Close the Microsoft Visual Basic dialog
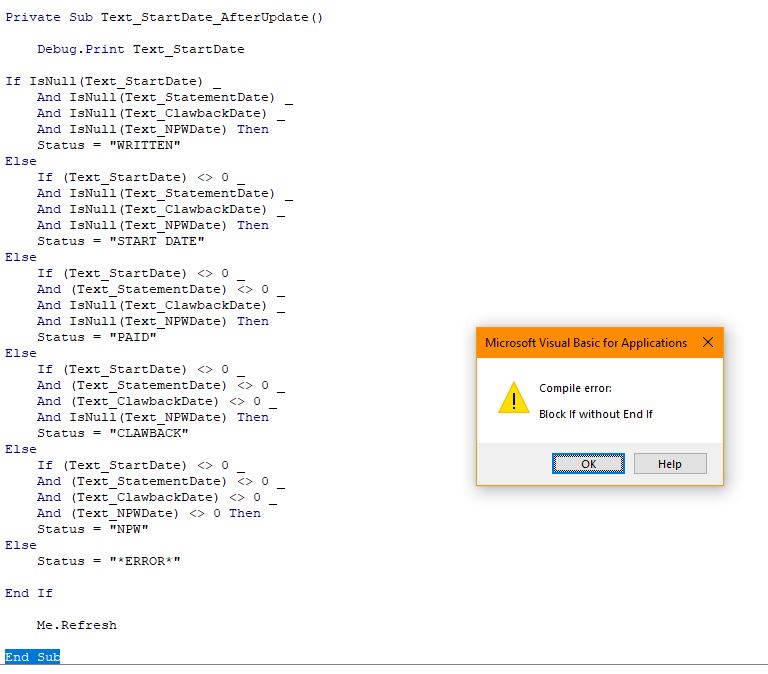 click(x=708, y=343)
